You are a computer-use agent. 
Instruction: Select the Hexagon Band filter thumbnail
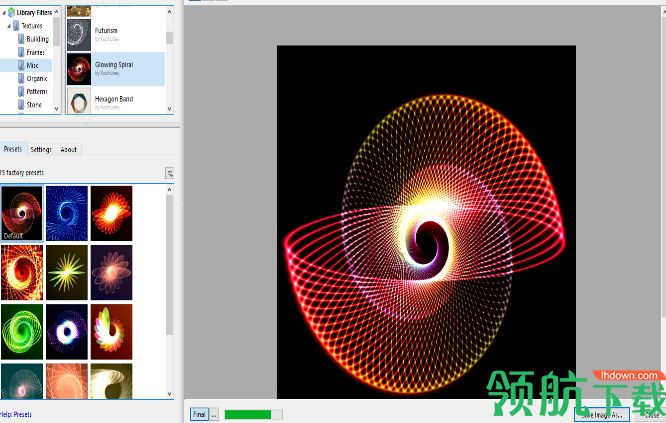pyautogui.click(x=79, y=101)
